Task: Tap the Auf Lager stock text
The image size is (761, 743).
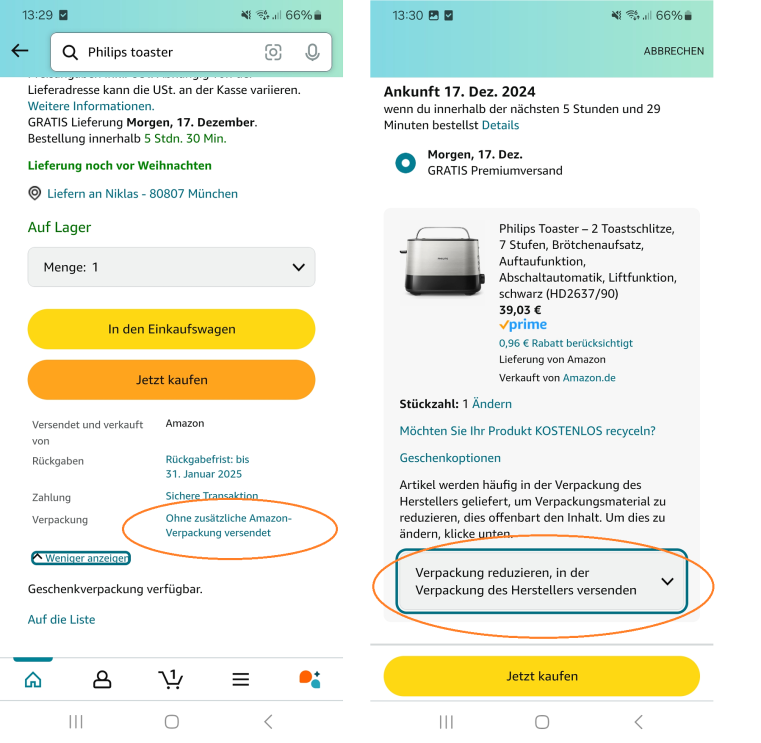Action: coord(59,227)
